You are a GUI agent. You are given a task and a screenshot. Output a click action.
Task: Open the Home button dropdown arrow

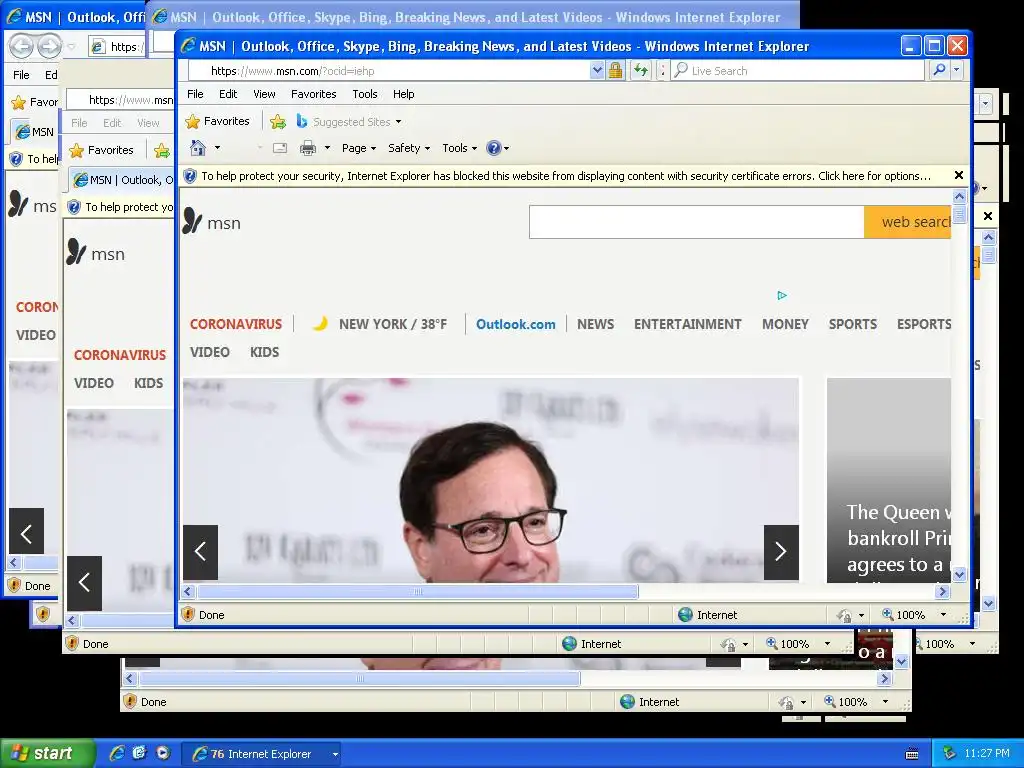click(217, 148)
